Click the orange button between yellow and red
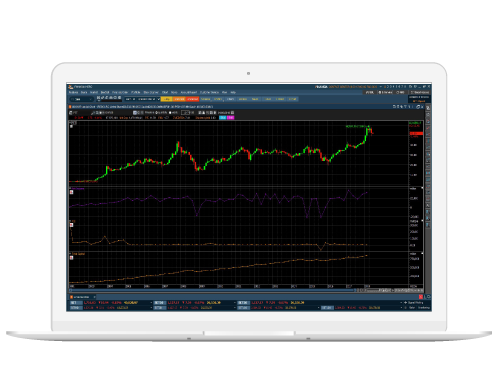 point(179,99)
